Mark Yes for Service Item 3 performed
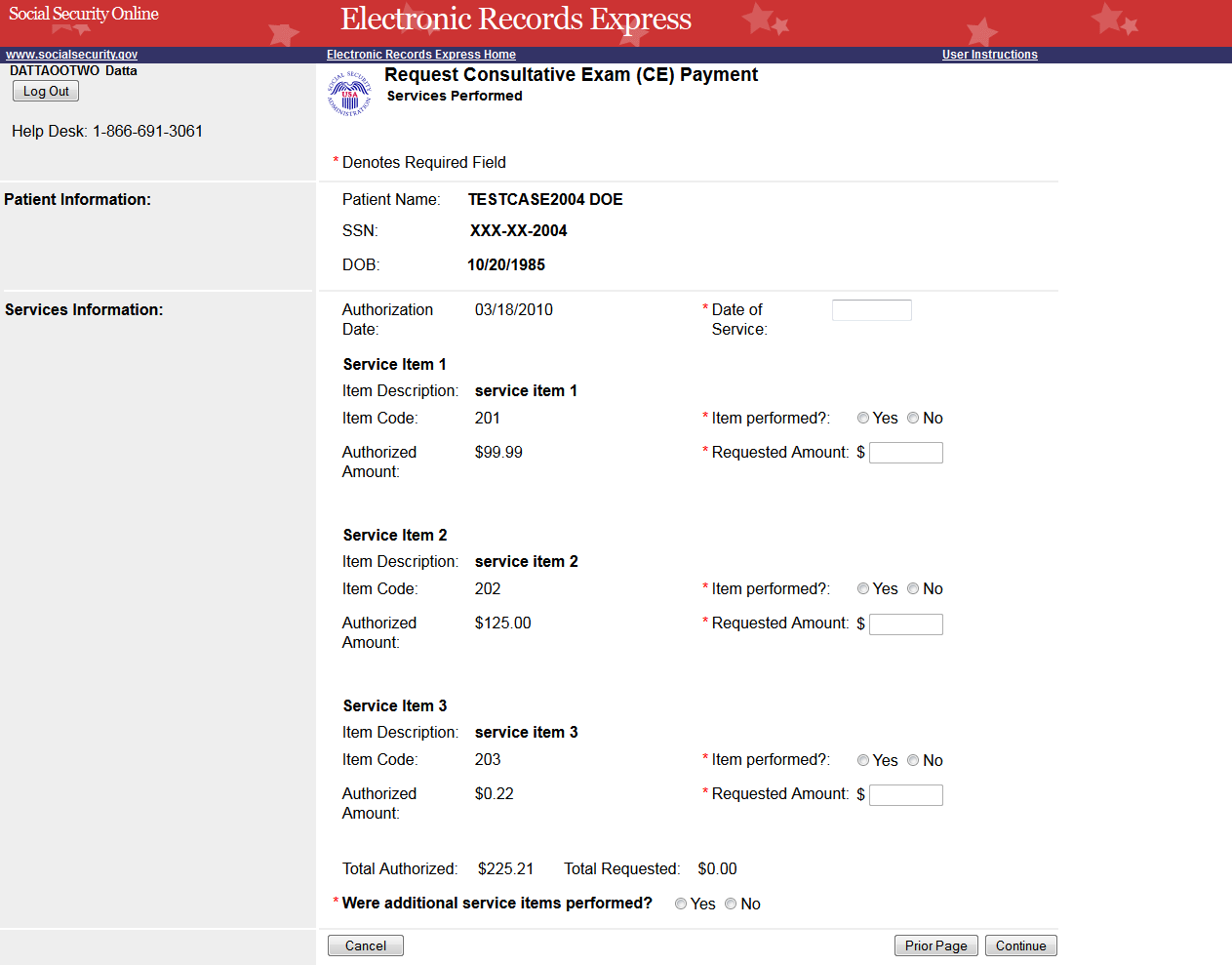 [863, 761]
